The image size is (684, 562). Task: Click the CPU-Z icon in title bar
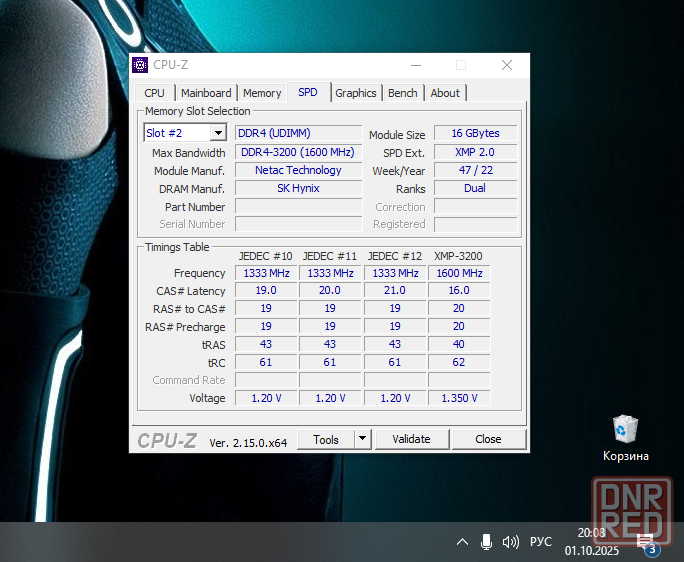click(140, 65)
